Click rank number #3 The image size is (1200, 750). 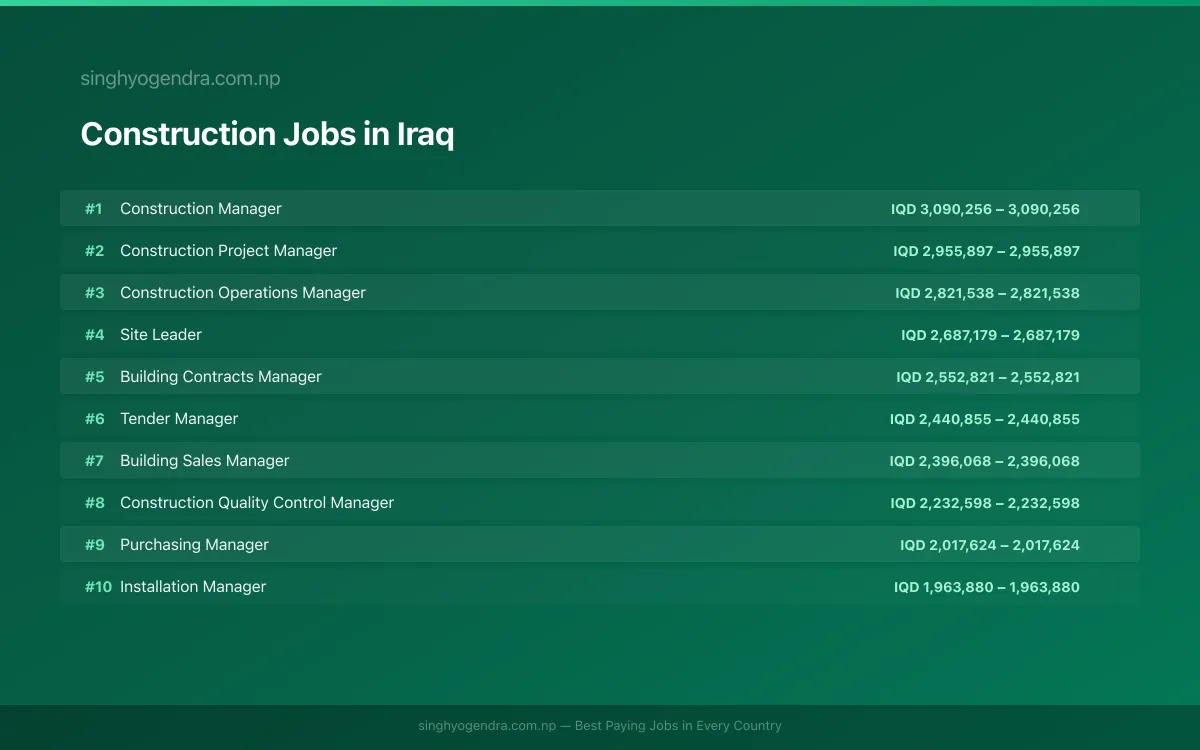point(94,293)
